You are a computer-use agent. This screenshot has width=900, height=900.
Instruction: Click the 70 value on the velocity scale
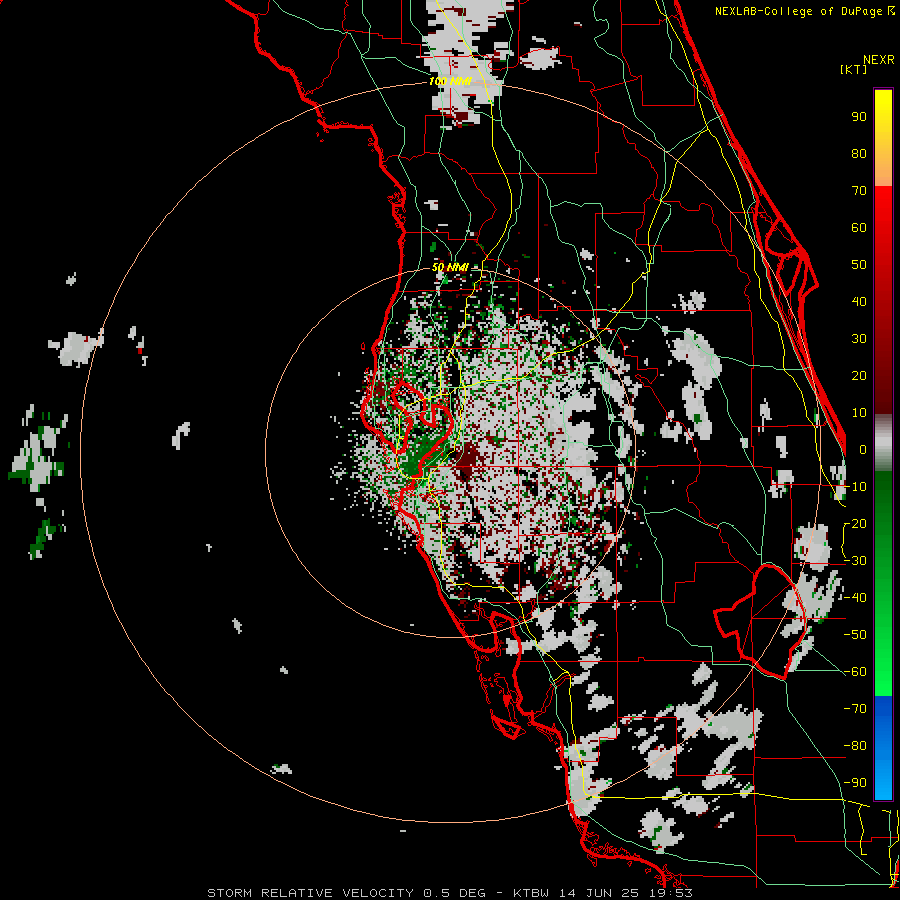point(859,191)
